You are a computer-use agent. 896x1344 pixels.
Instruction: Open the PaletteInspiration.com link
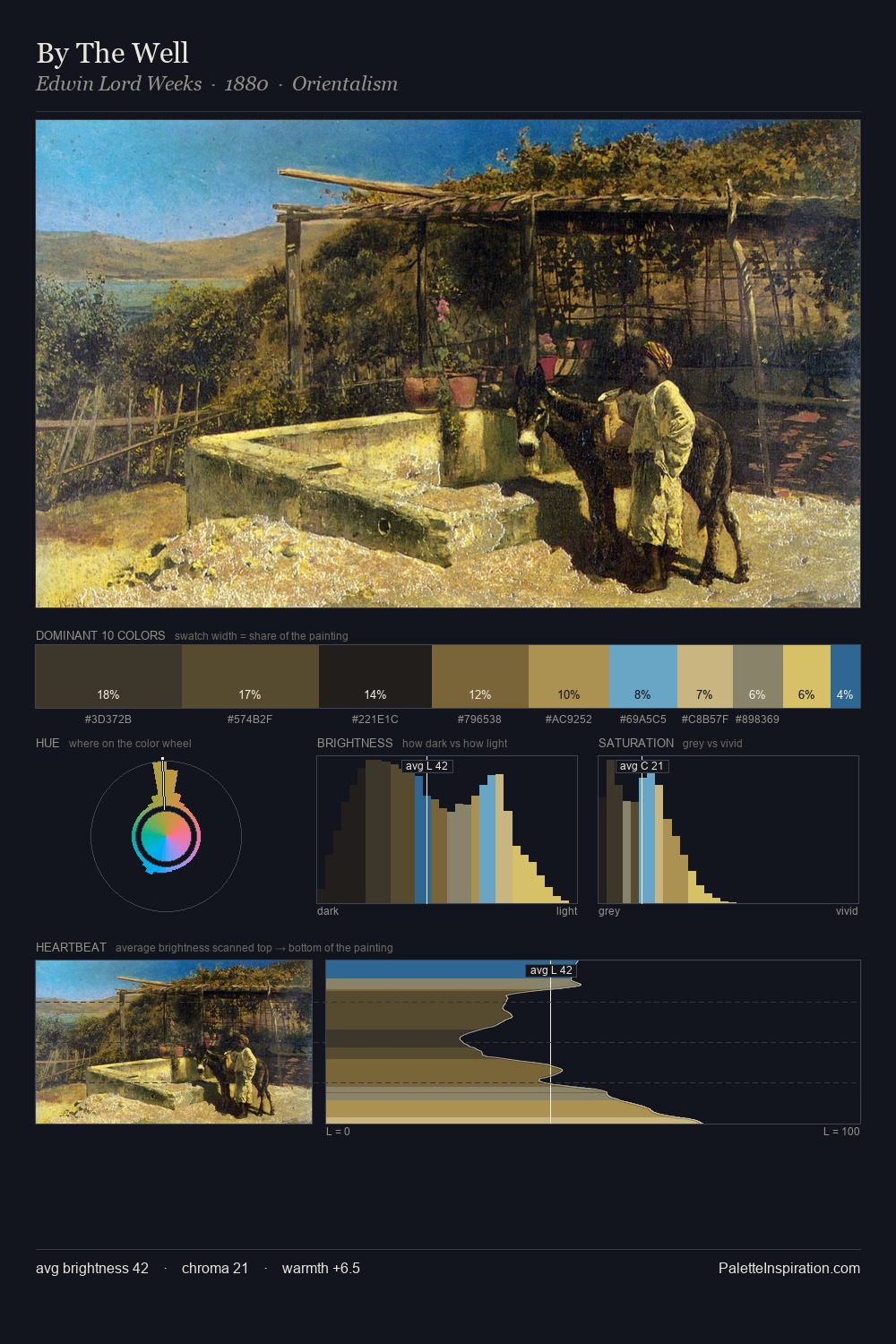pyautogui.click(x=789, y=1268)
